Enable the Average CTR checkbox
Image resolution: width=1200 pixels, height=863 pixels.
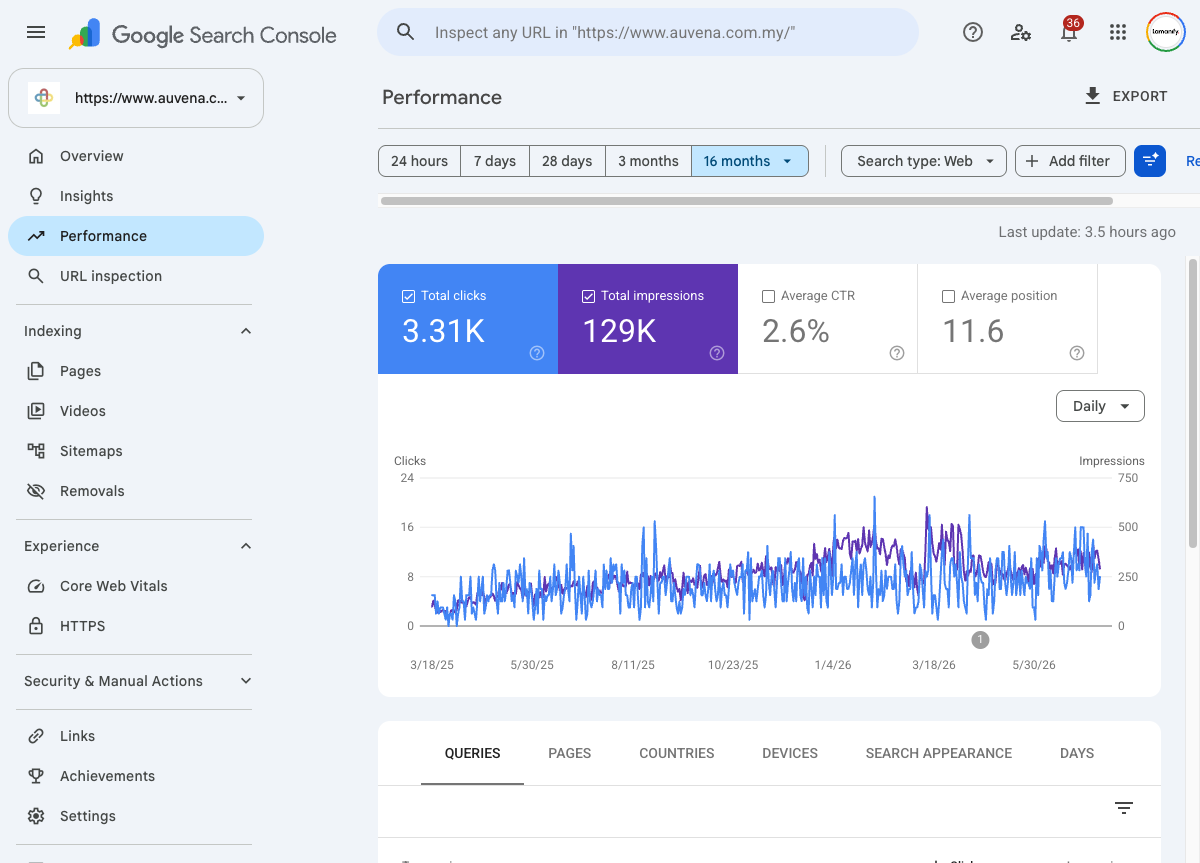click(x=768, y=296)
